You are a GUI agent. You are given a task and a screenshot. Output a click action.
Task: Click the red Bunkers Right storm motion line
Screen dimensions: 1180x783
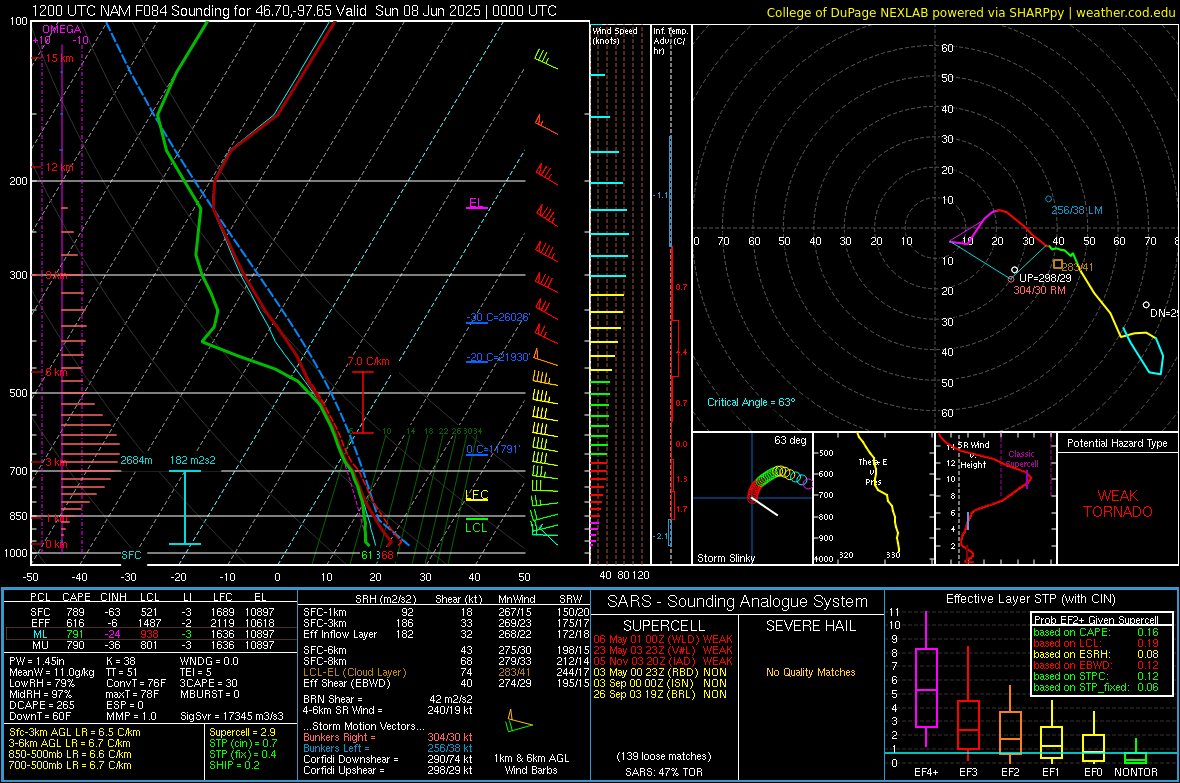point(388,737)
